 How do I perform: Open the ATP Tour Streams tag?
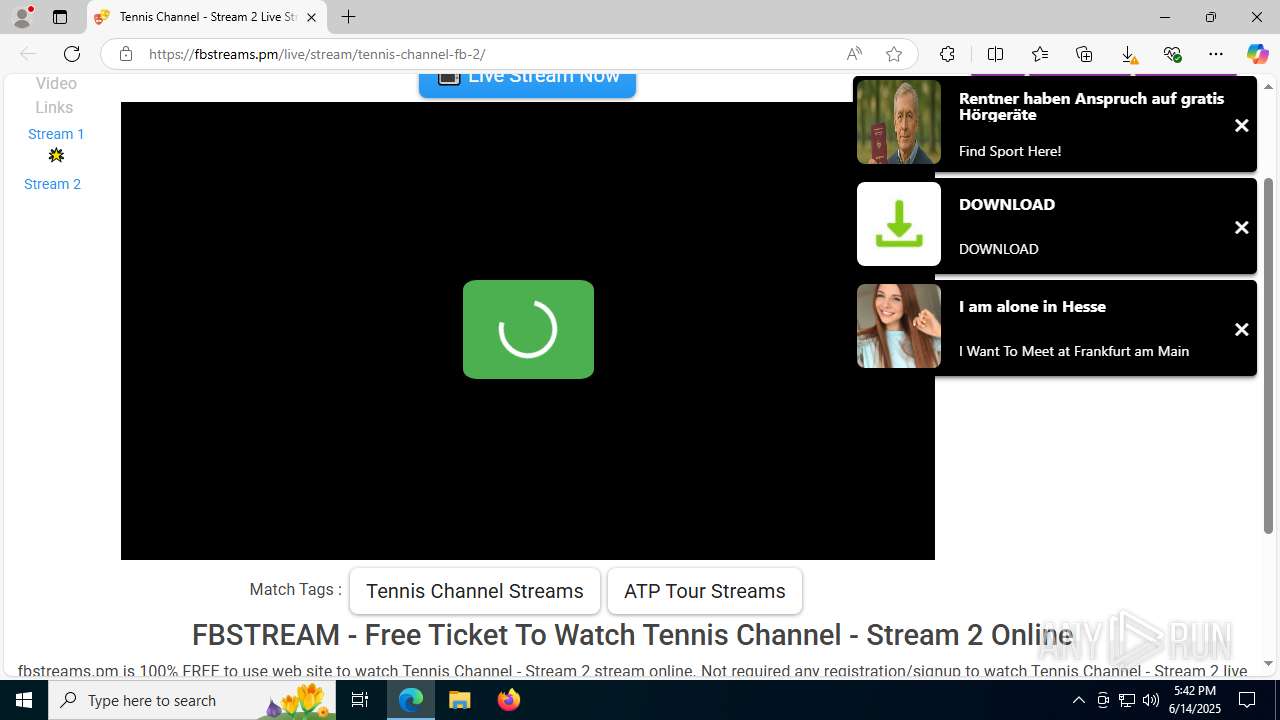pyautogui.click(x=705, y=591)
